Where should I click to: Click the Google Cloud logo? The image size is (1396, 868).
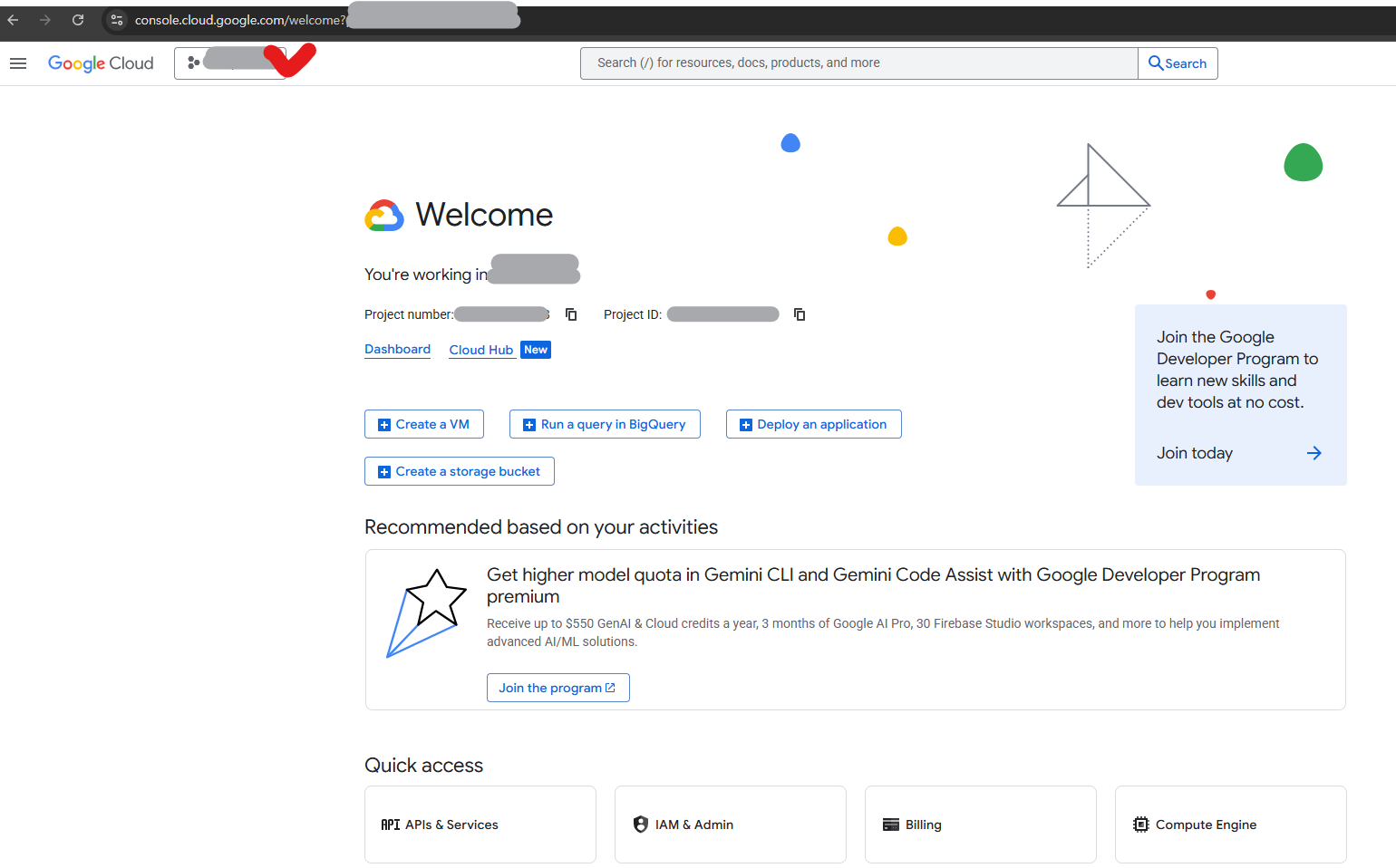[101, 63]
